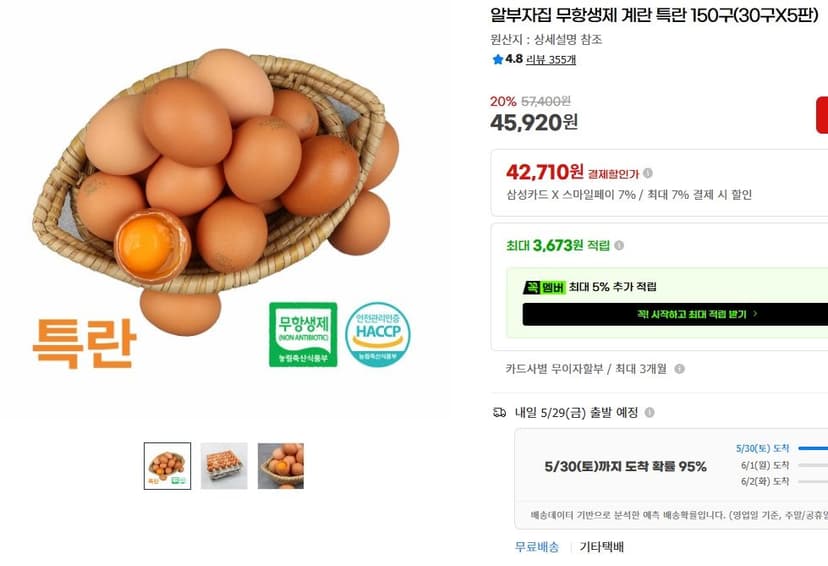Click info icon next to 출발 예정
828x566 pixels.
coord(650,412)
